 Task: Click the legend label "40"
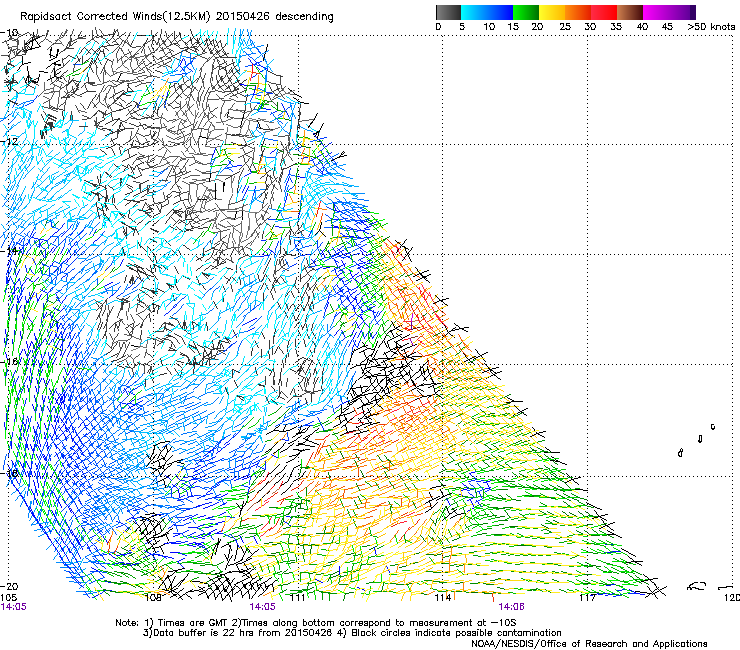[642, 27]
